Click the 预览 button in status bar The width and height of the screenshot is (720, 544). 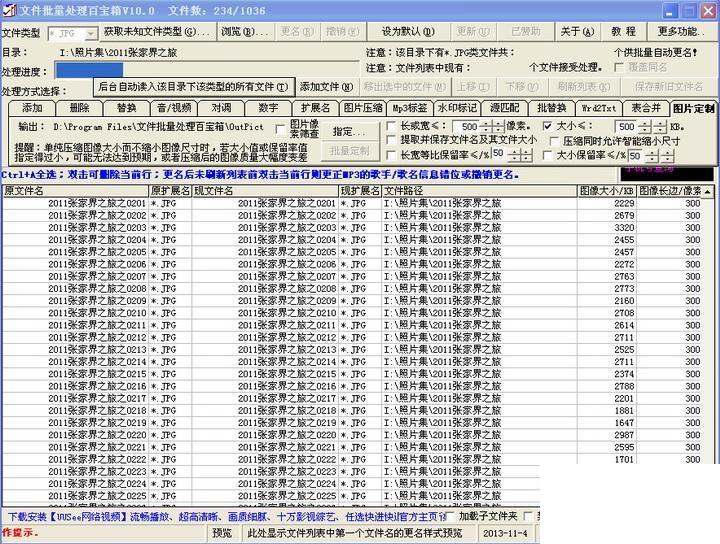222,533
